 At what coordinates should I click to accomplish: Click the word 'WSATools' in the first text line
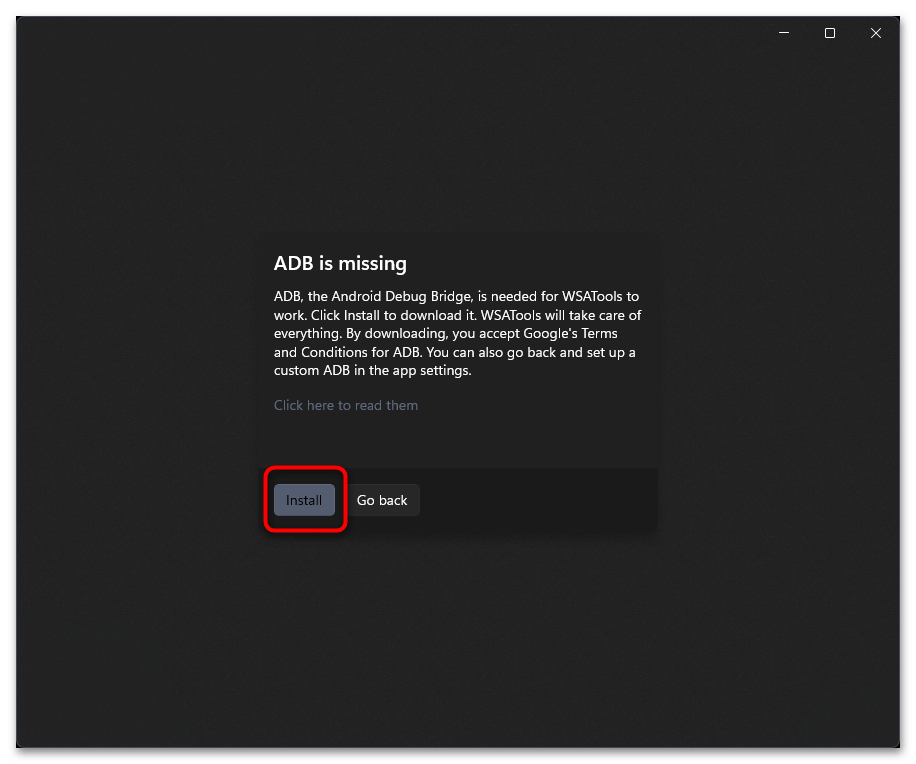(x=592, y=297)
